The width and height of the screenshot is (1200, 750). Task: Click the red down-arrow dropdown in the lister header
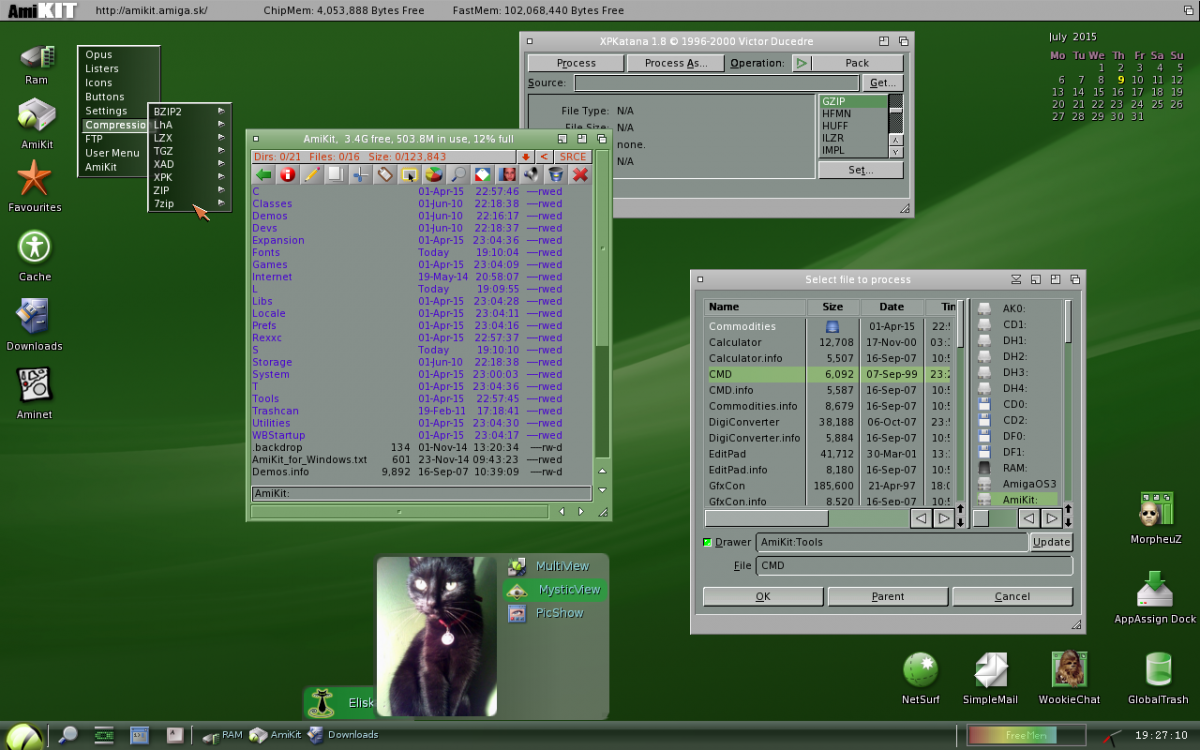(526, 156)
